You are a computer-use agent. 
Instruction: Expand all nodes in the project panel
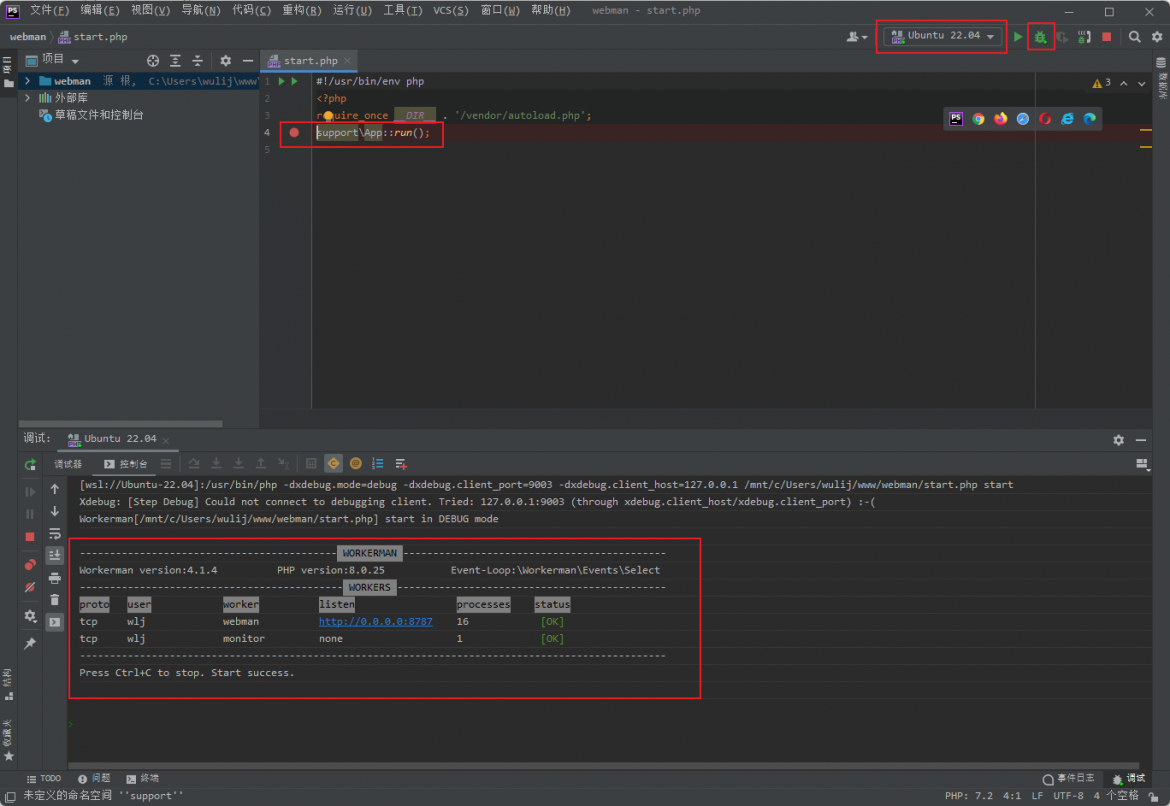point(175,60)
